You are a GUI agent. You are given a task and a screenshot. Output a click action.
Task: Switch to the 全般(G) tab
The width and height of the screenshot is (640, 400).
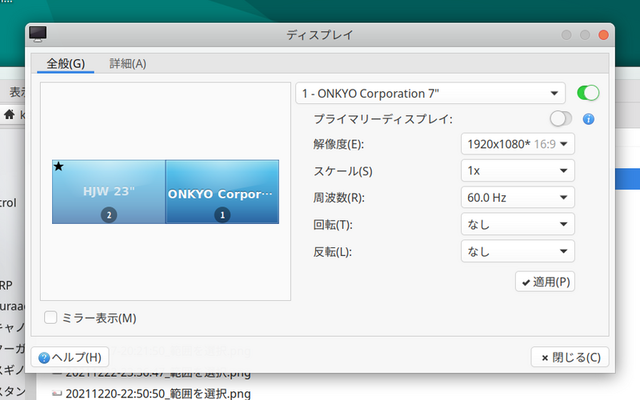coord(65,64)
